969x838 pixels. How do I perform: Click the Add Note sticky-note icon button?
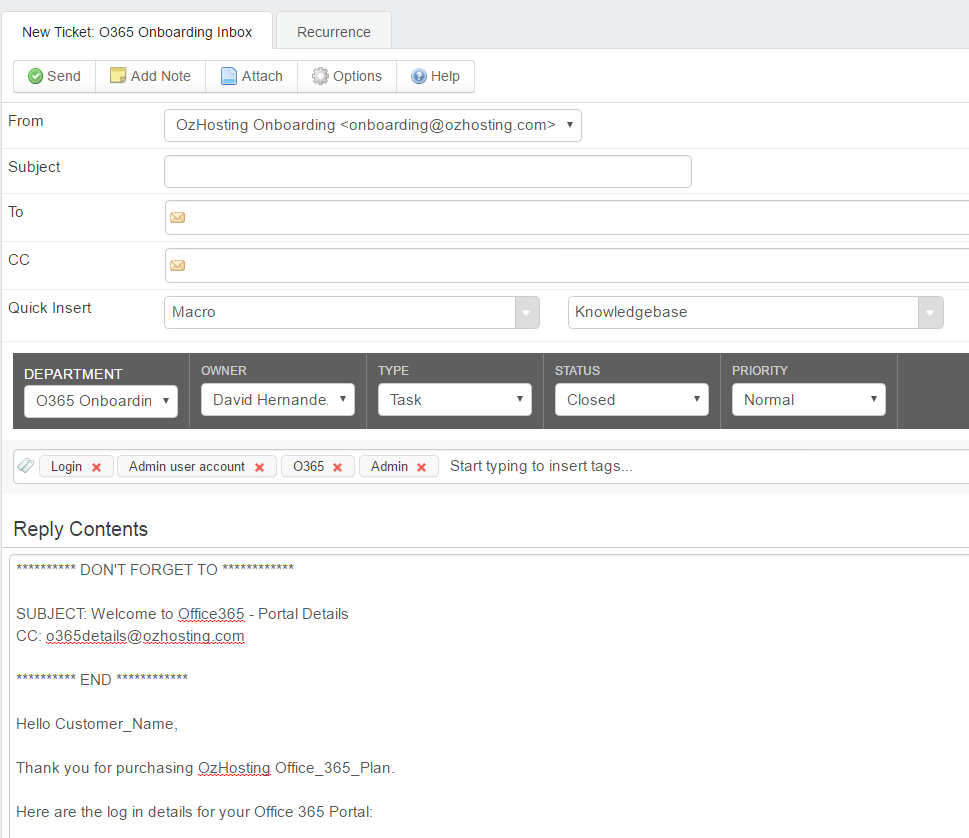(x=150, y=76)
